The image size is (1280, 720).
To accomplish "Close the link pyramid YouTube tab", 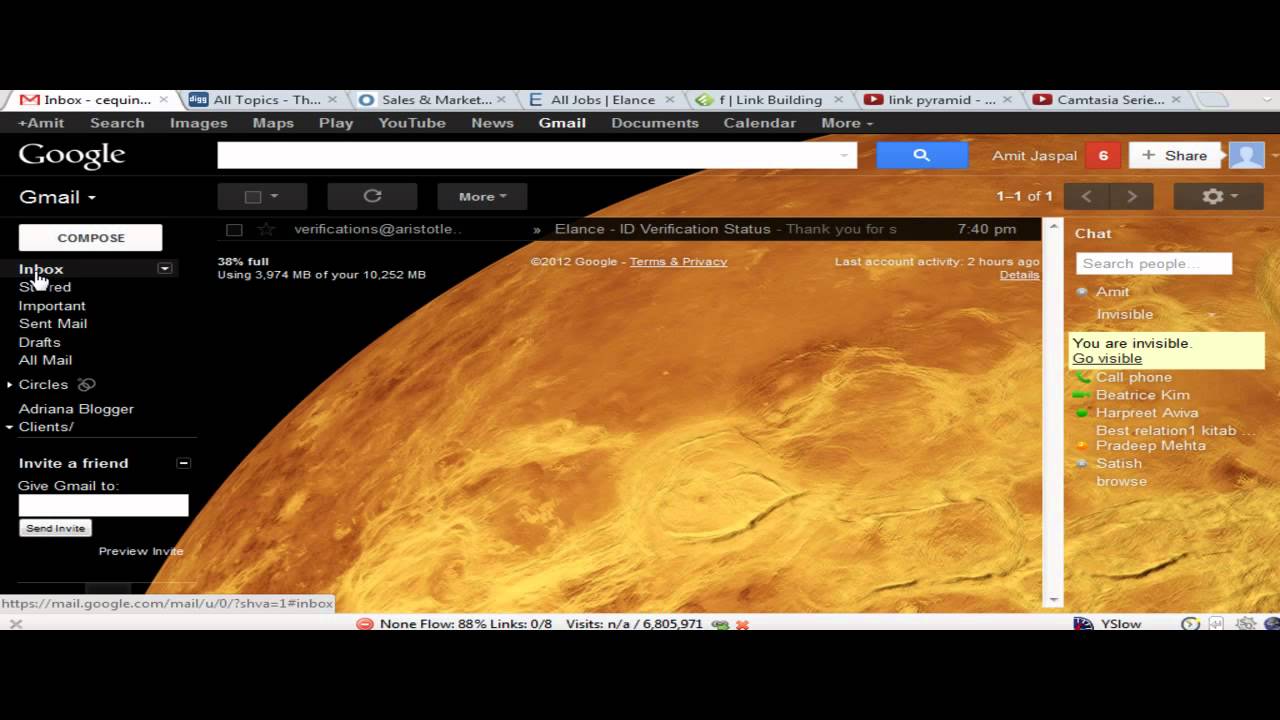I will tap(1007, 99).
